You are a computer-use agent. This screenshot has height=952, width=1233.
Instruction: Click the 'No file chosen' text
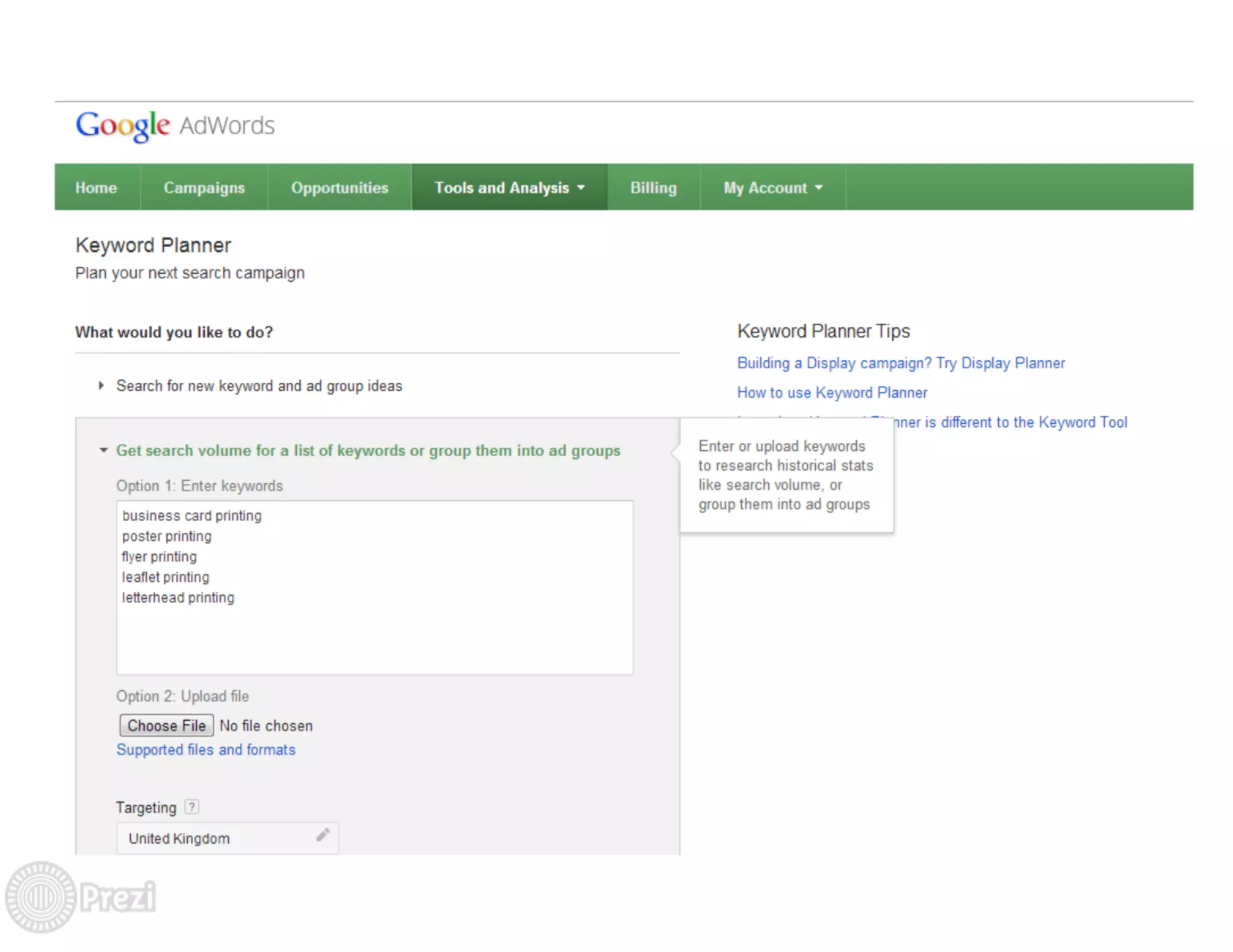266,726
